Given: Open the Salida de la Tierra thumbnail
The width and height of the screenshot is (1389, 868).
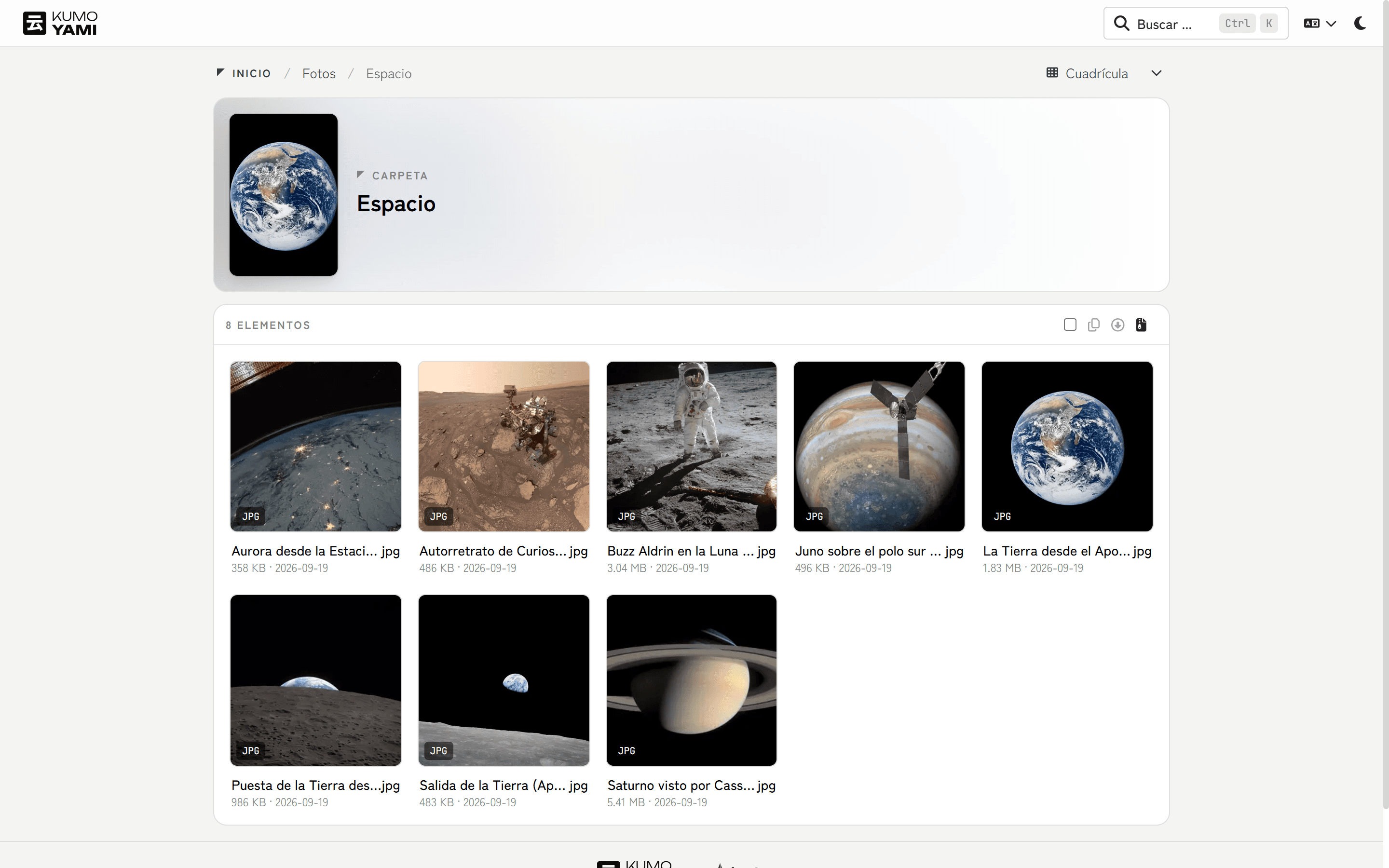Looking at the screenshot, I should click(504, 680).
